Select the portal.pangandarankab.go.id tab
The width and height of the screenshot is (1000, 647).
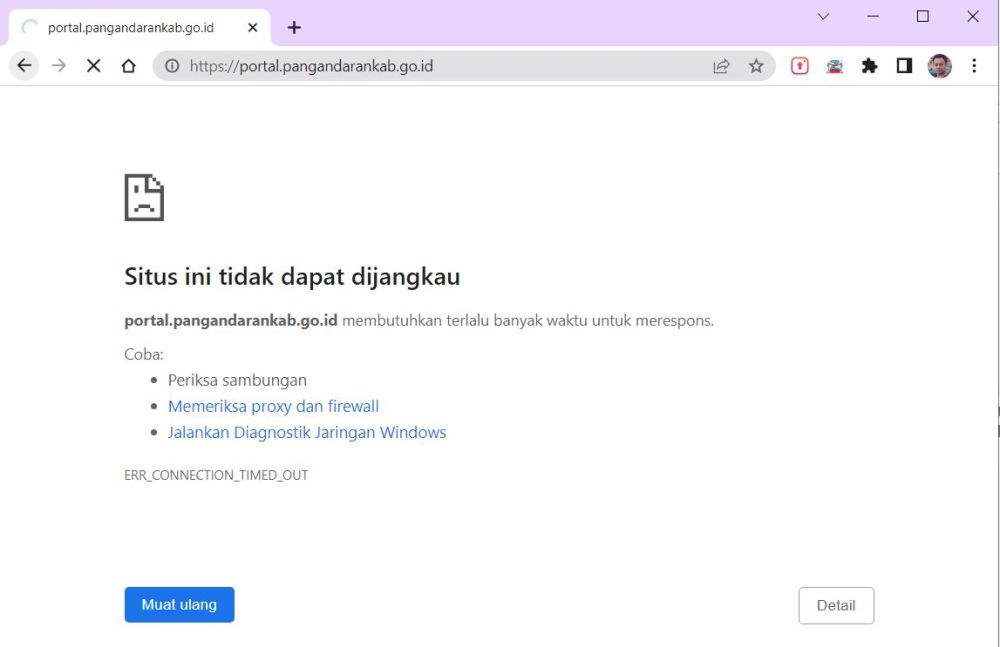pos(130,28)
